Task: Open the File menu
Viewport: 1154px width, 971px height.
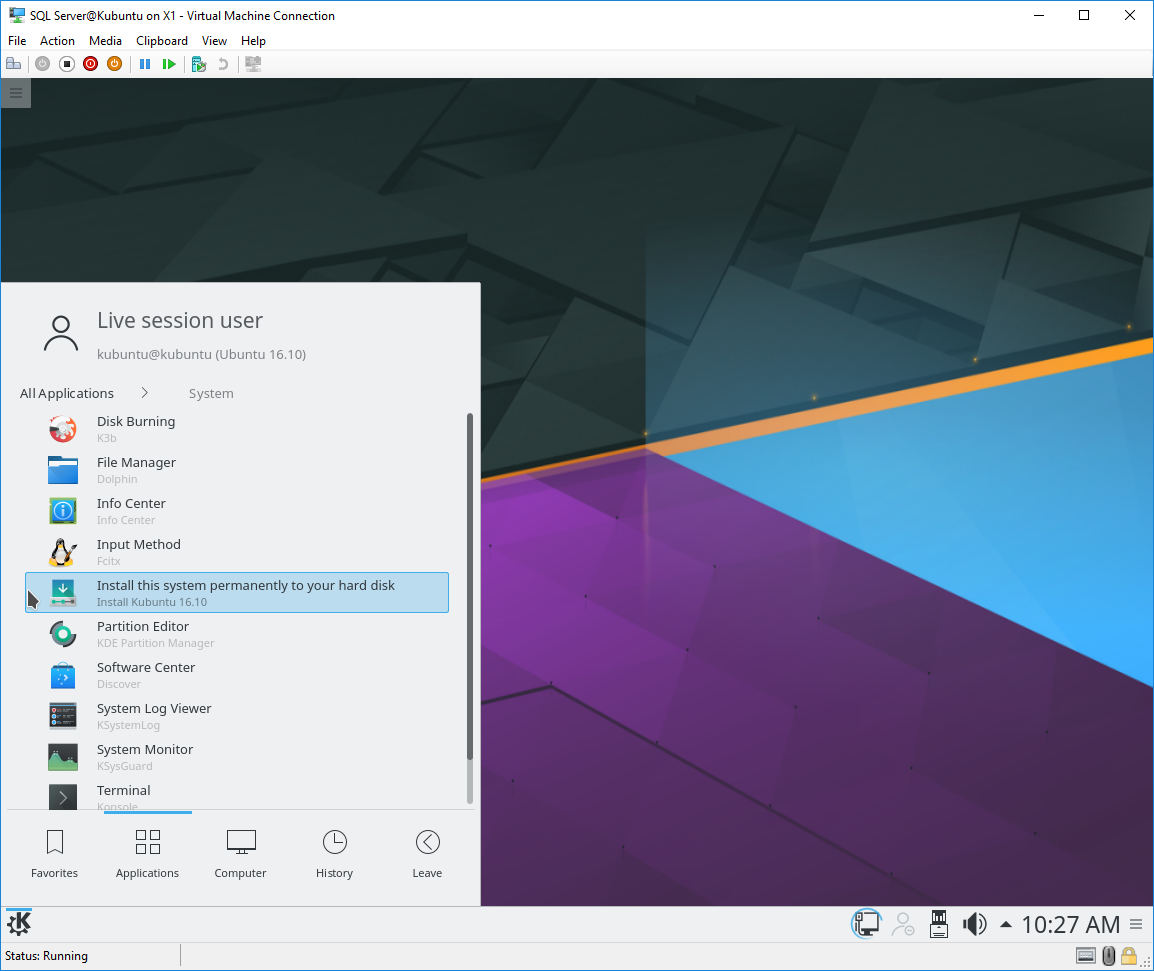Action: (17, 40)
